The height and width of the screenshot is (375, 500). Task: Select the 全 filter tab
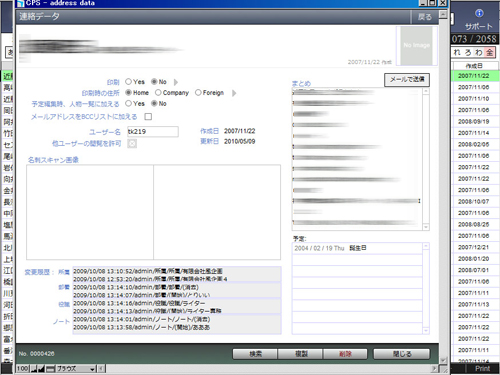489,52
